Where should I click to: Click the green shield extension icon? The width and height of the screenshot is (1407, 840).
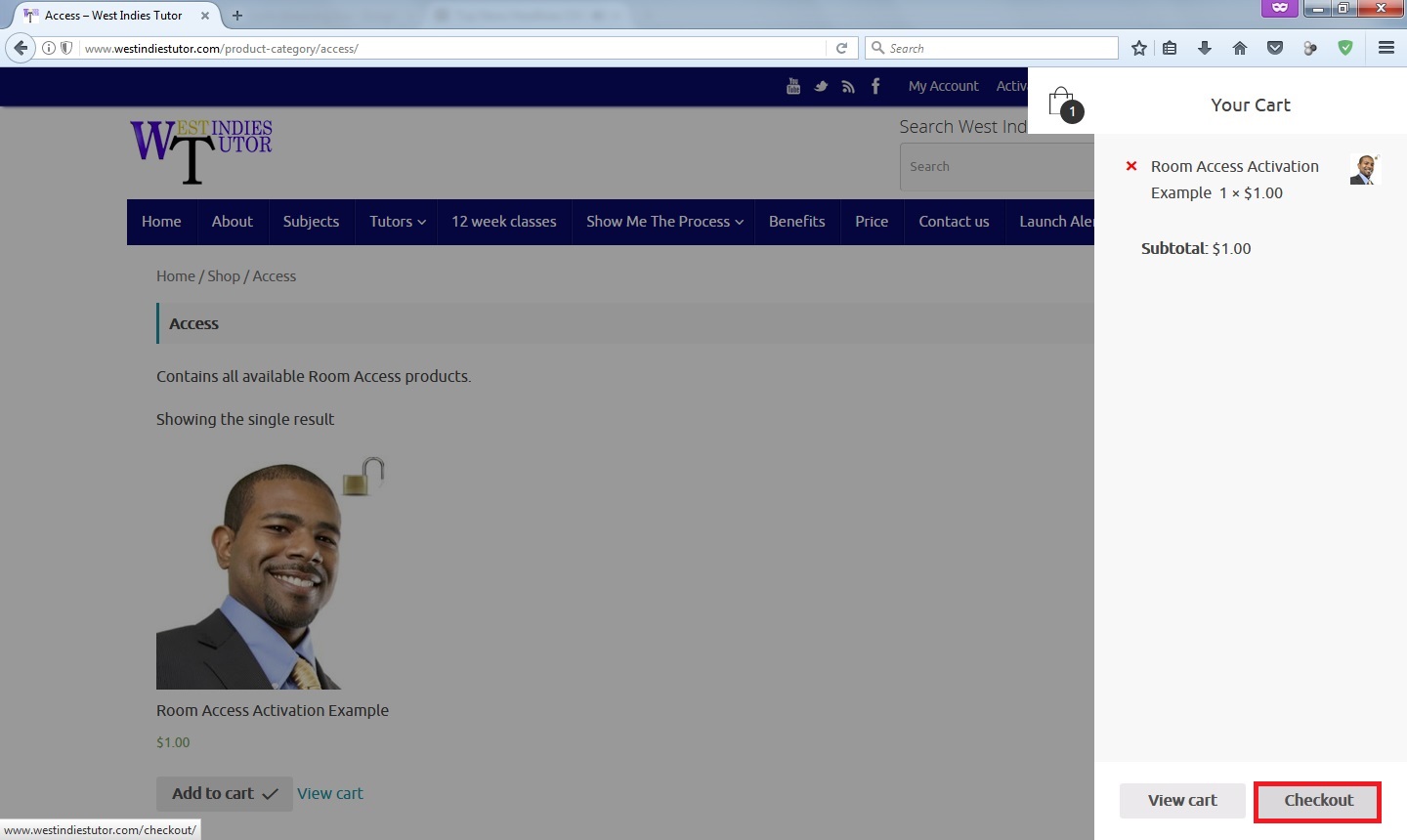coord(1345,48)
